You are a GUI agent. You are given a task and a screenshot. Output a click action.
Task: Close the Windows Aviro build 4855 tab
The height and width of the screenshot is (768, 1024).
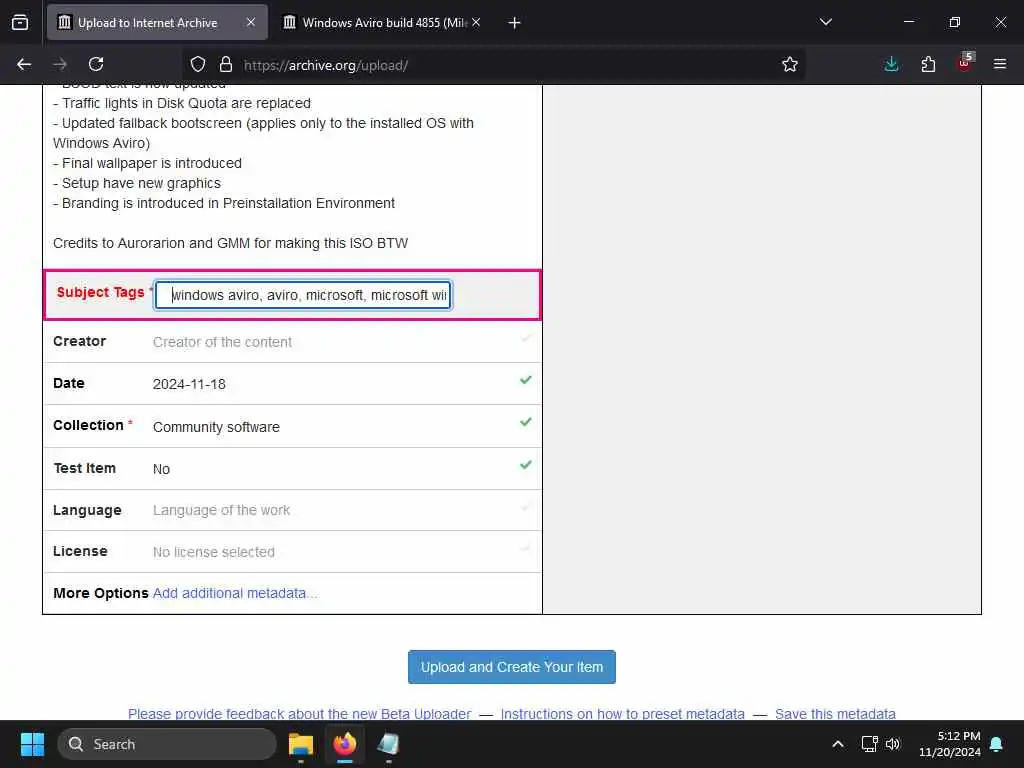pos(476,22)
